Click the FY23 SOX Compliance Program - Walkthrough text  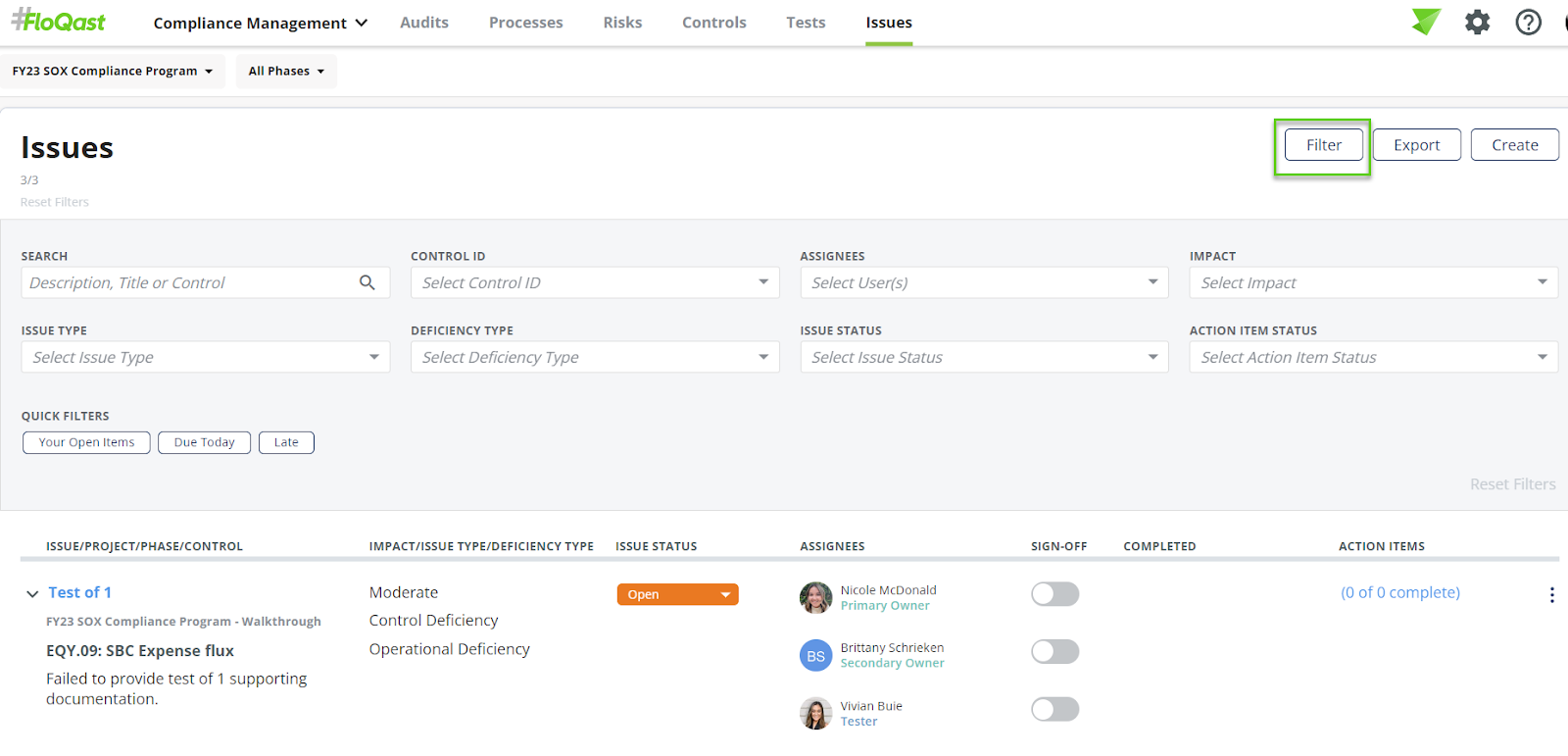click(x=183, y=622)
